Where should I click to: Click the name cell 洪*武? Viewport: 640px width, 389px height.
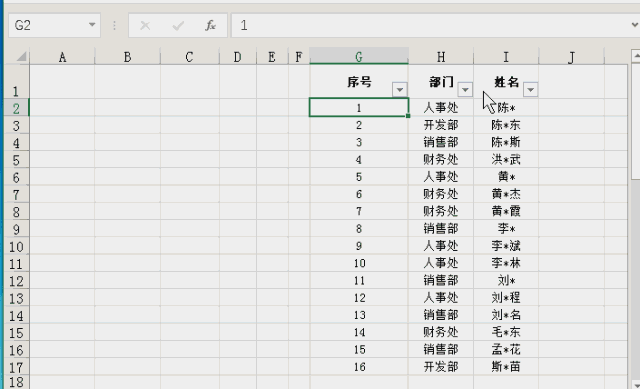point(506,160)
